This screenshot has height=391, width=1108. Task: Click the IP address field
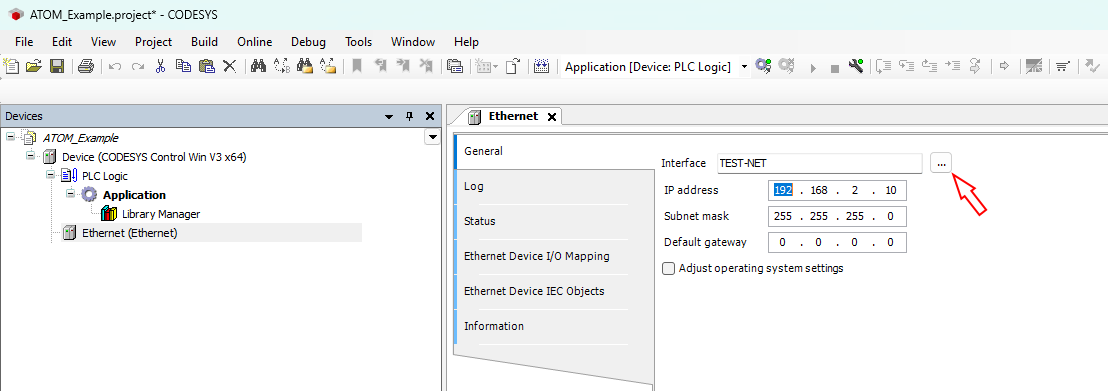837,190
